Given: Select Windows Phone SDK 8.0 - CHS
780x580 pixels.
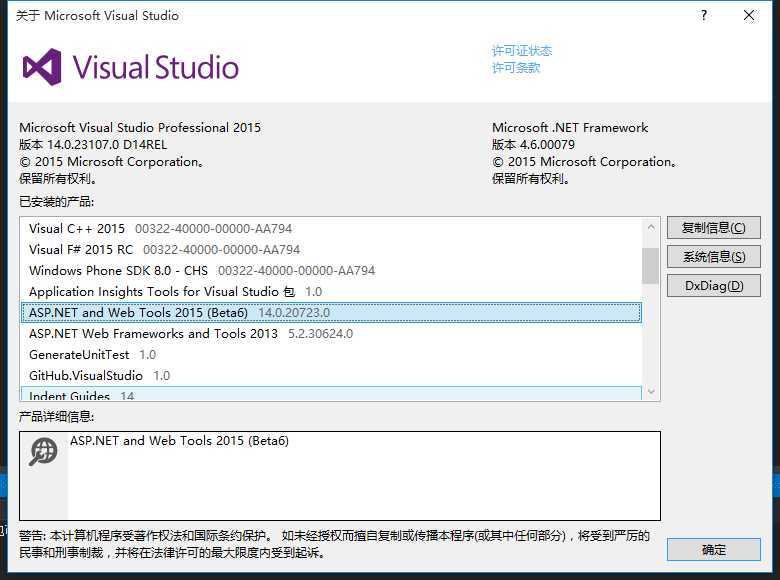Looking at the screenshot, I should click(x=331, y=271).
